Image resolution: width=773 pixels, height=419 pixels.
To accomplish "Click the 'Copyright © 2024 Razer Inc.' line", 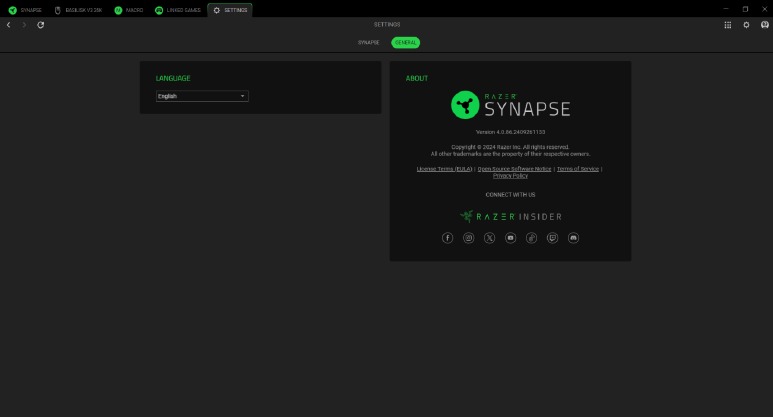I will point(510,147).
